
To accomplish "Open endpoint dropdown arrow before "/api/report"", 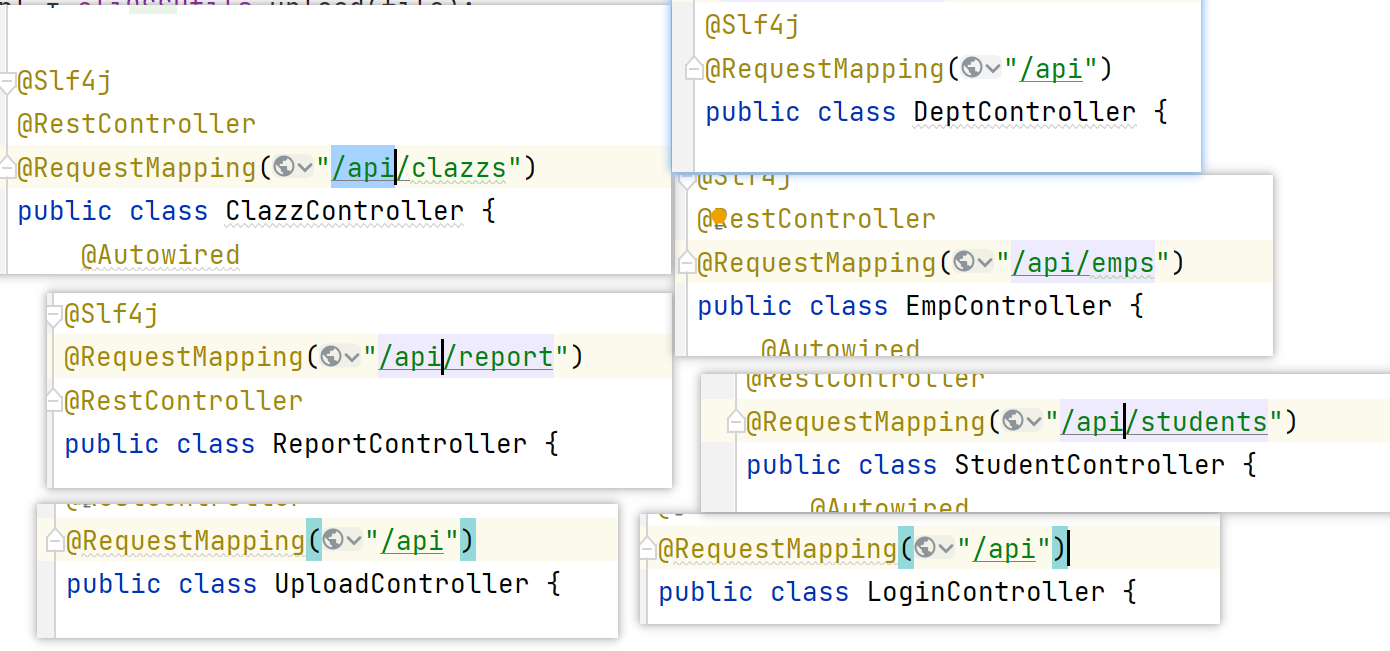I will 351,357.
